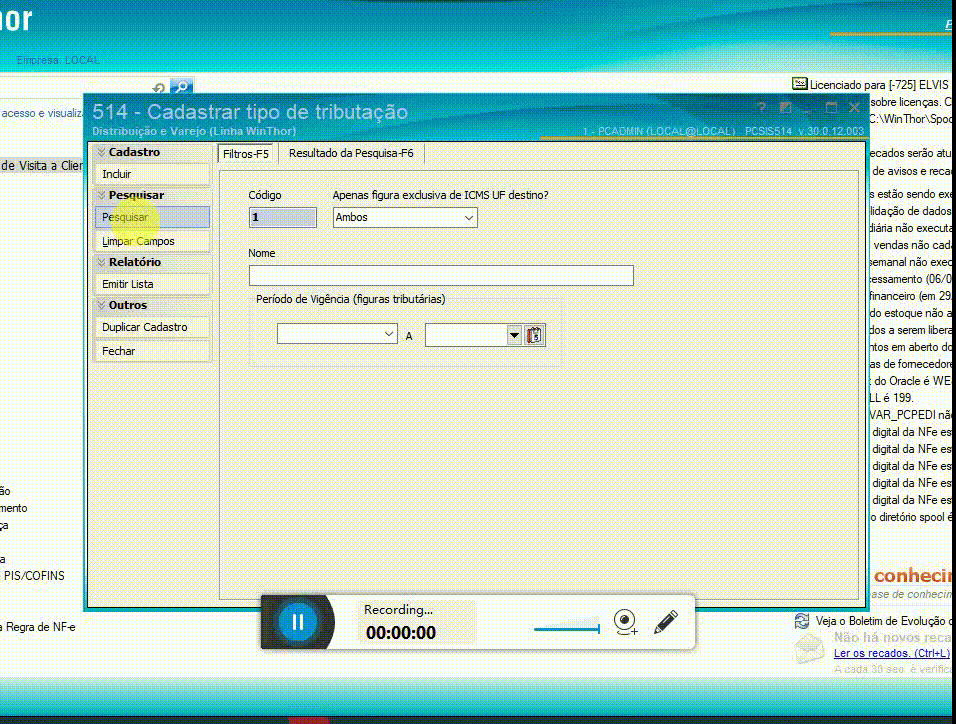
Task: Click the Fechar button
Action: click(152, 351)
